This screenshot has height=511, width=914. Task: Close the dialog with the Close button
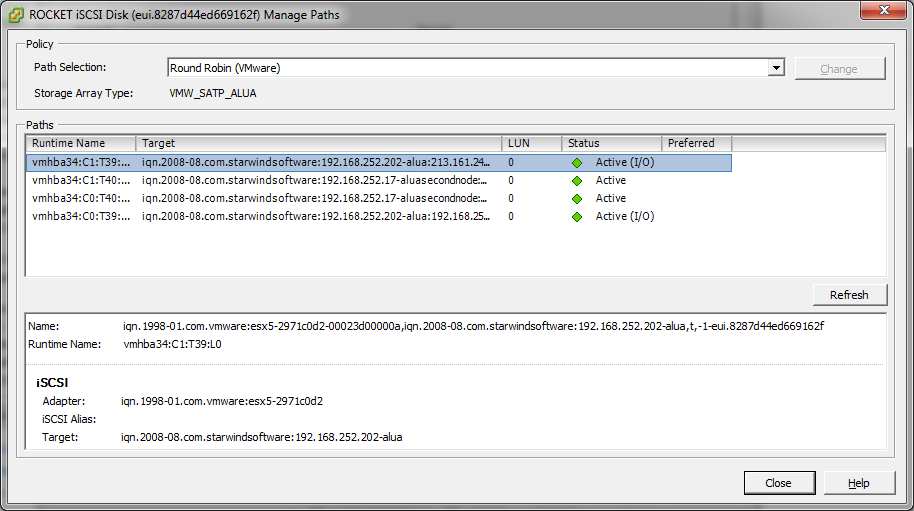click(x=779, y=483)
